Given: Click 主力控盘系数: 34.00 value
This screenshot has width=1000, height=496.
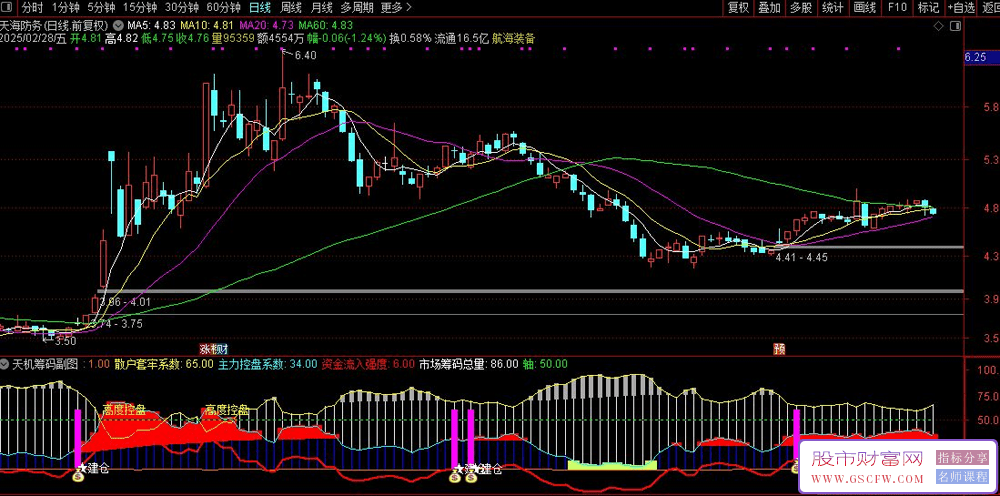Looking at the screenshot, I should pos(267,365).
